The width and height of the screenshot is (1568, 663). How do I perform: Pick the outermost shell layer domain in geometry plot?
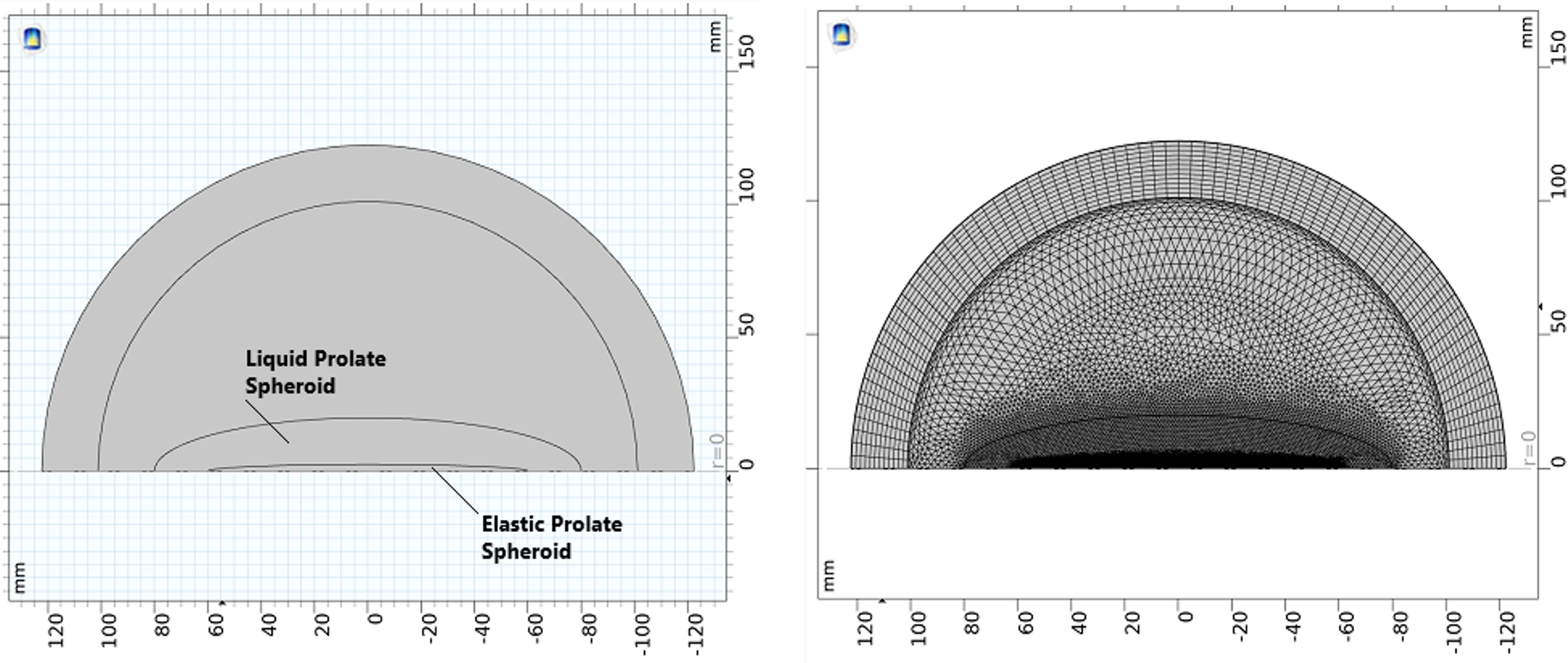(x=367, y=172)
